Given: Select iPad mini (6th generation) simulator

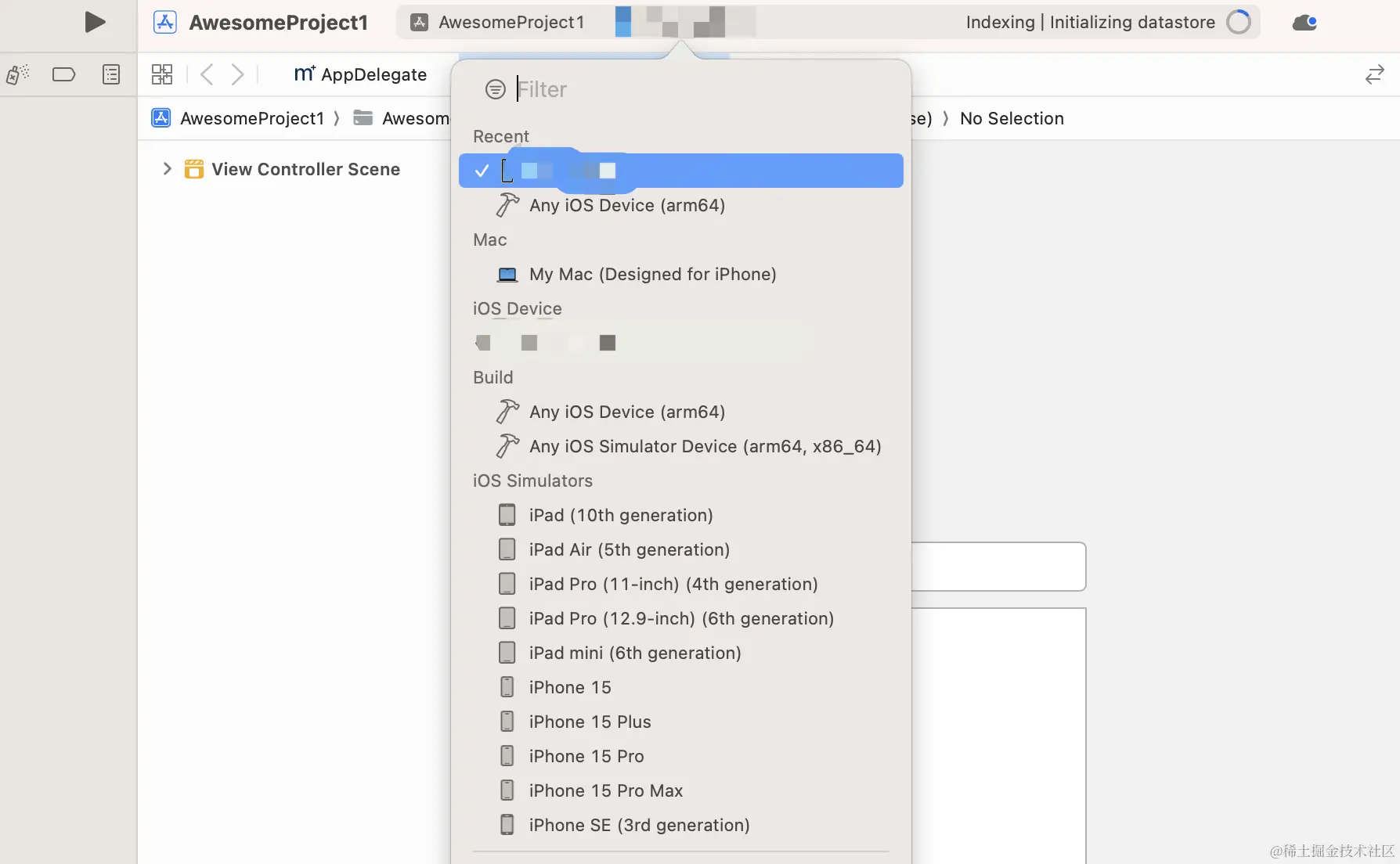Looking at the screenshot, I should pyautogui.click(x=680, y=653).
